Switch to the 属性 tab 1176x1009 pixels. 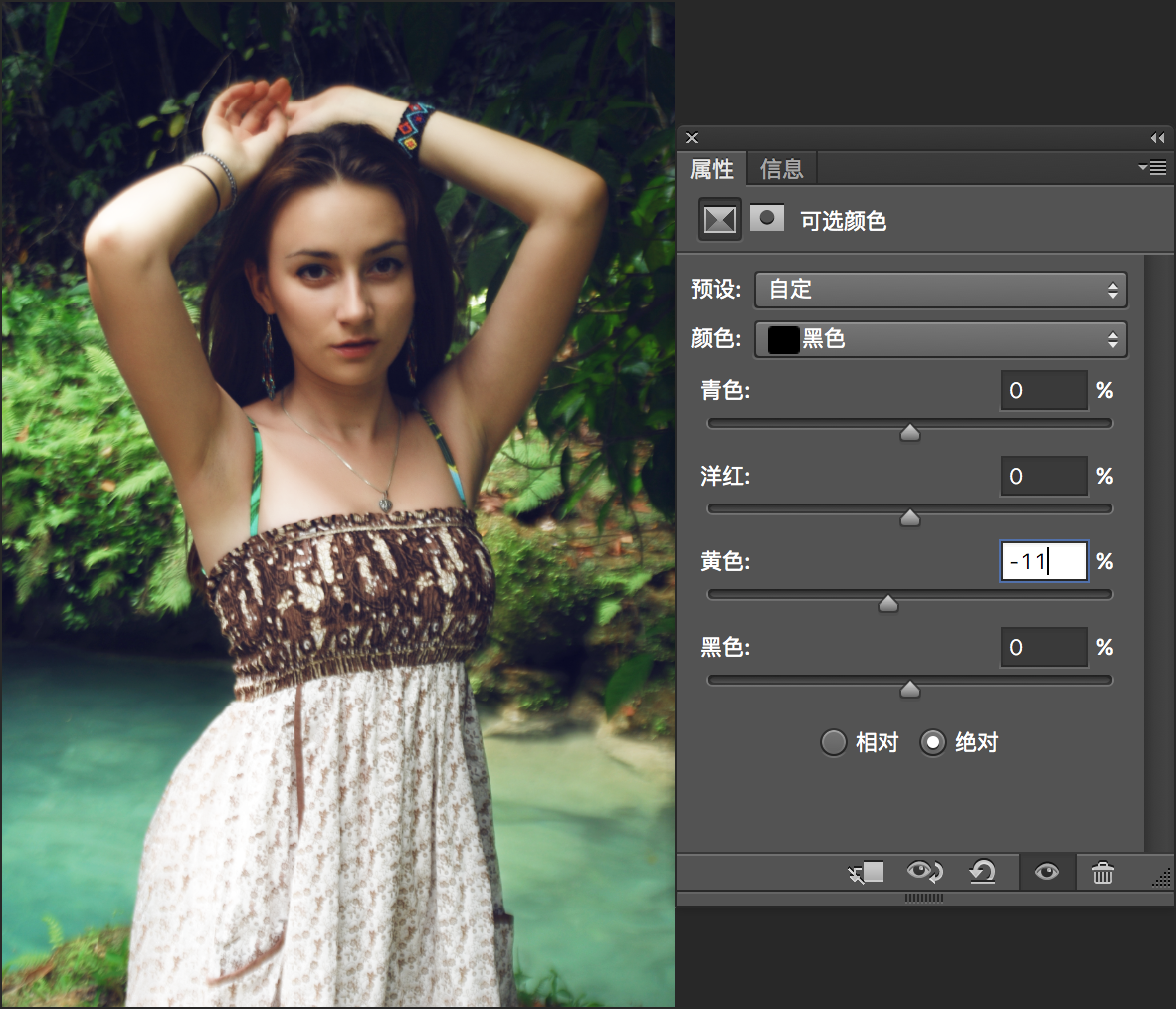[712, 169]
